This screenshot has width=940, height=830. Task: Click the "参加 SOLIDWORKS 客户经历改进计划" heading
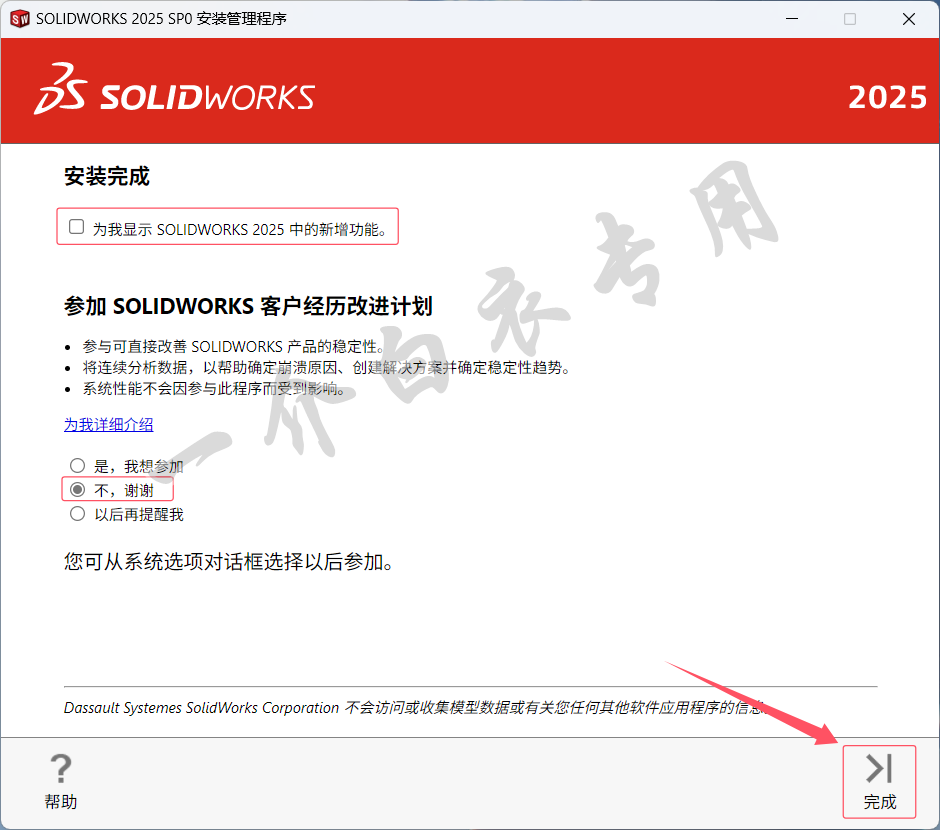tap(248, 306)
